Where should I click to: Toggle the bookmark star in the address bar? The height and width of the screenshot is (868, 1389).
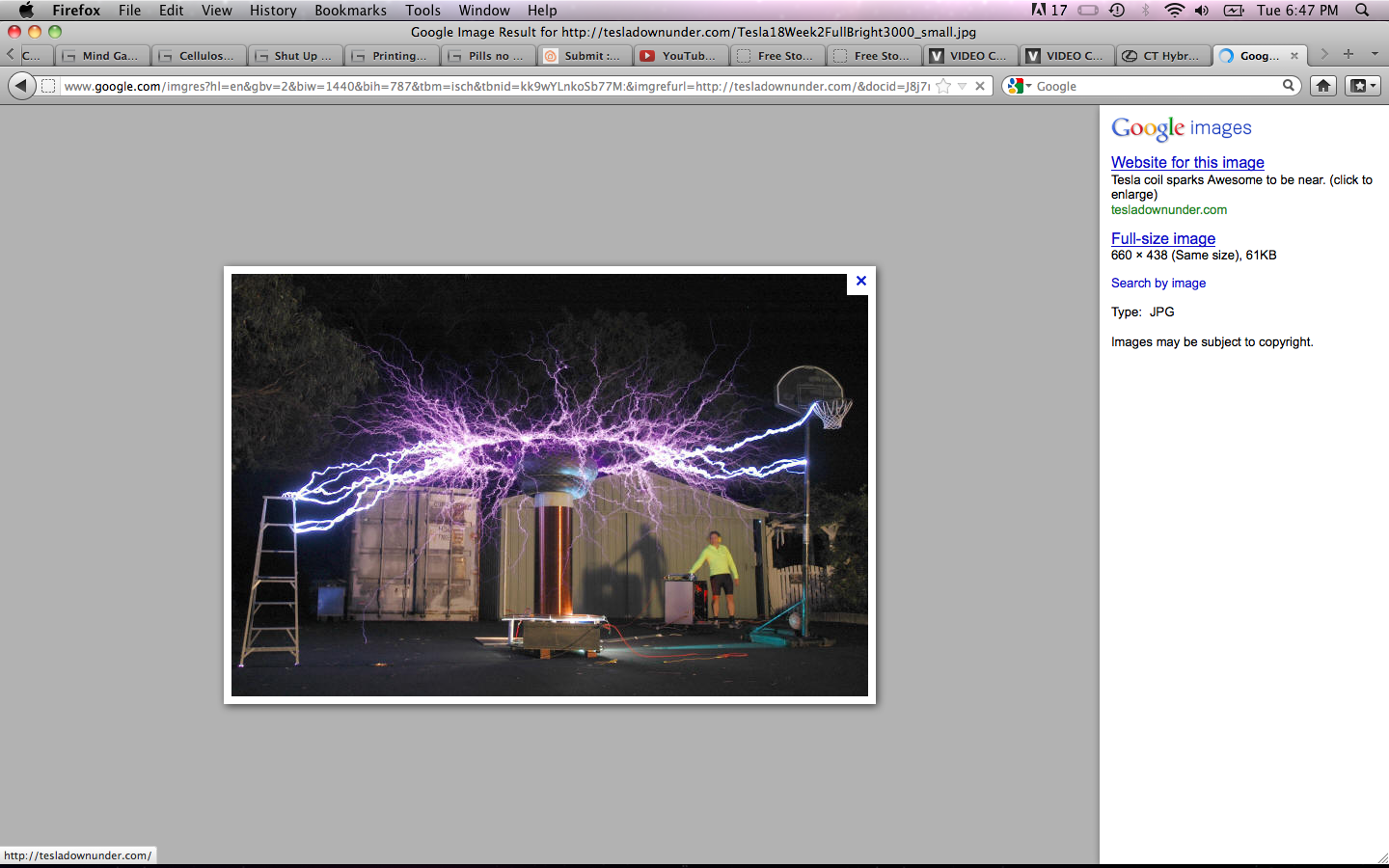coord(943,86)
